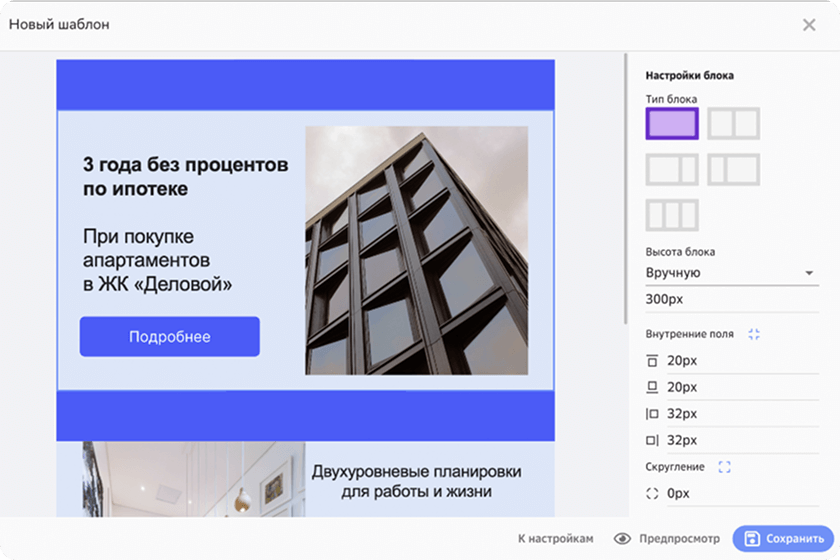Select heading 3 года без процентов

[x=185, y=176]
